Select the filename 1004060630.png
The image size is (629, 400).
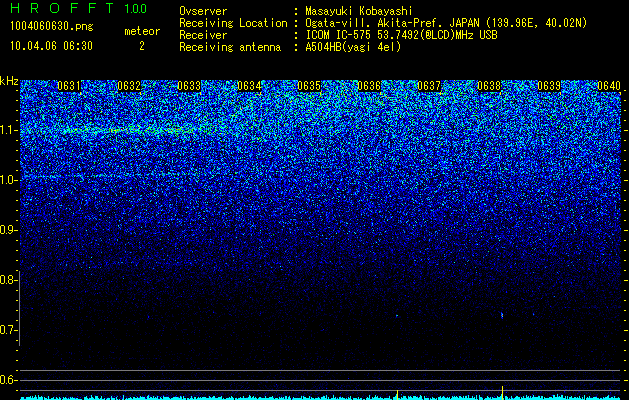[52, 27]
